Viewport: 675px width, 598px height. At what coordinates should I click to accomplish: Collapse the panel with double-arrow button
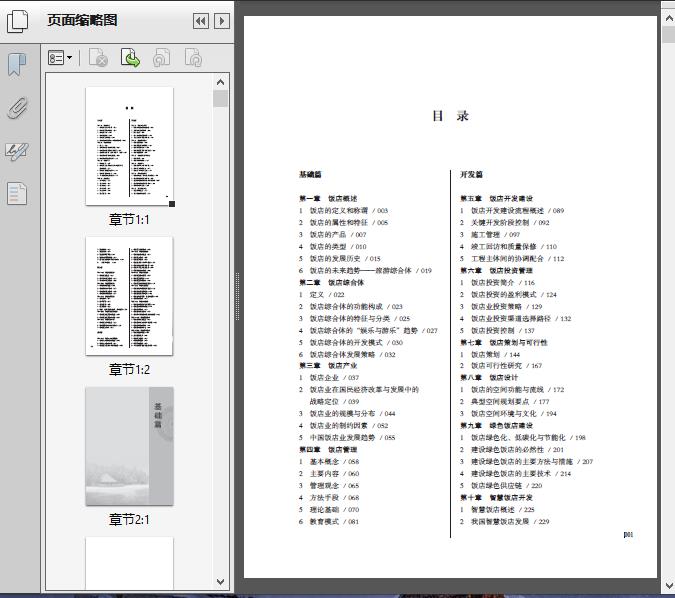[x=200, y=20]
